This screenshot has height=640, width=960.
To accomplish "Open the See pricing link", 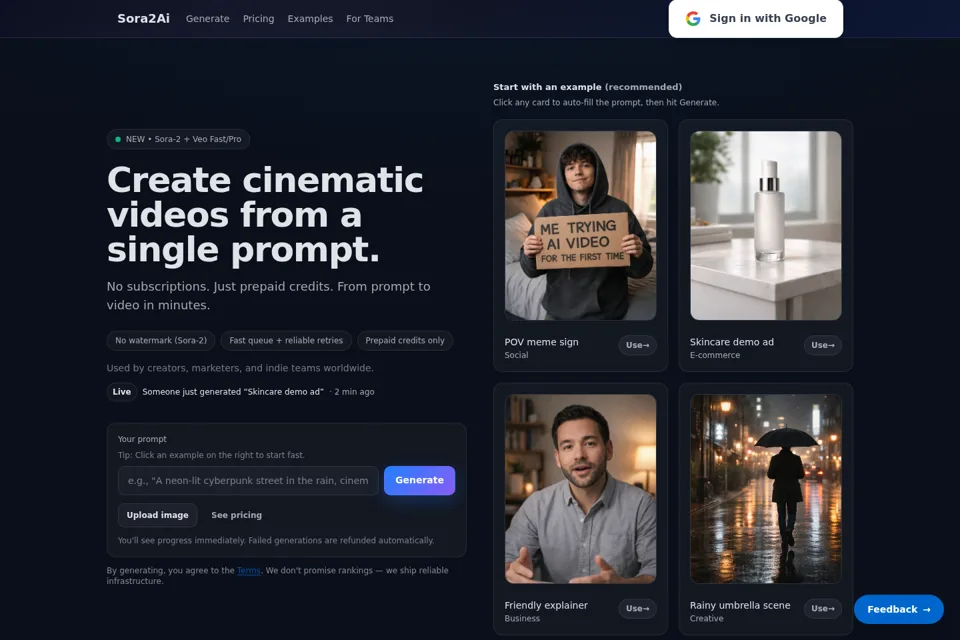I will tap(236, 515).
